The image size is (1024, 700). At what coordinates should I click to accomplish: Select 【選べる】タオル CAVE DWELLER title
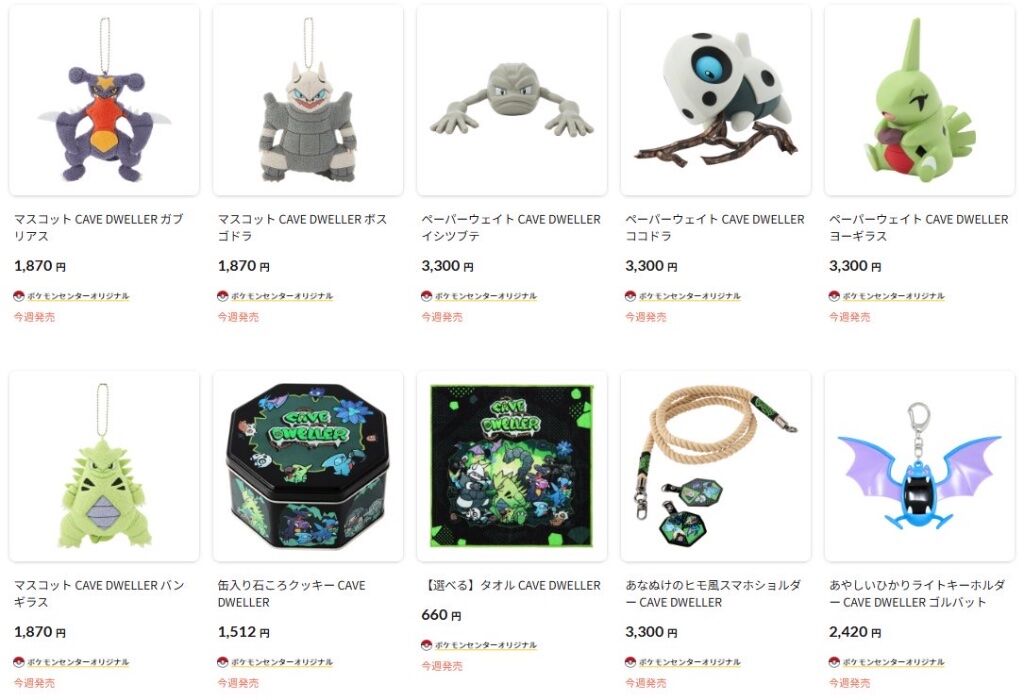pos(511,585)
